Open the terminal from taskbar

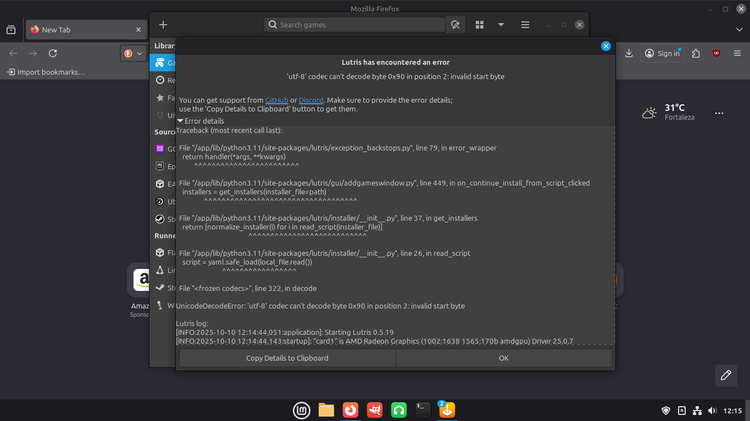tap(423, 410)
